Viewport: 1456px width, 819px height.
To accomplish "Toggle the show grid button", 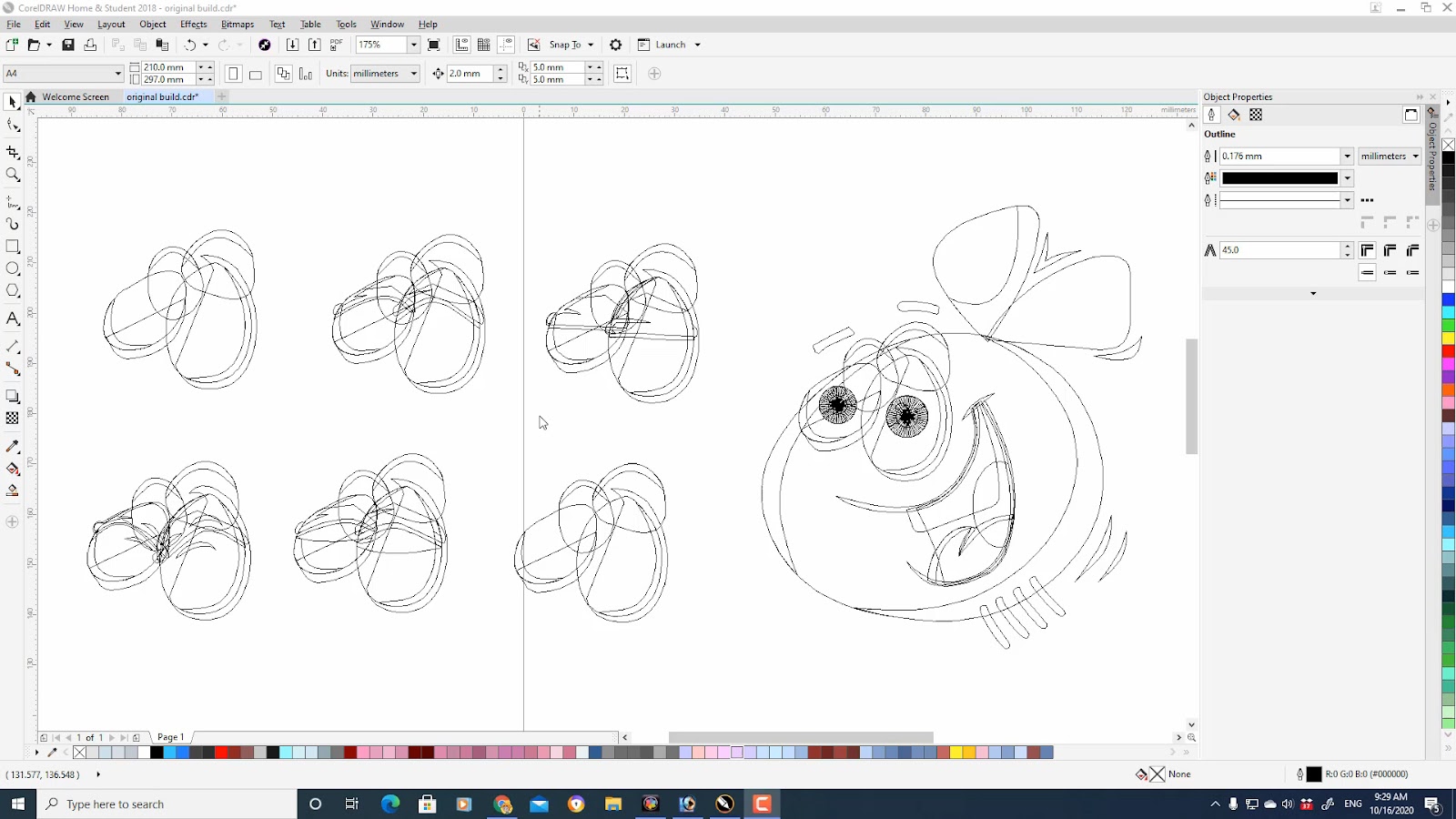I will [x=484, y=45].
